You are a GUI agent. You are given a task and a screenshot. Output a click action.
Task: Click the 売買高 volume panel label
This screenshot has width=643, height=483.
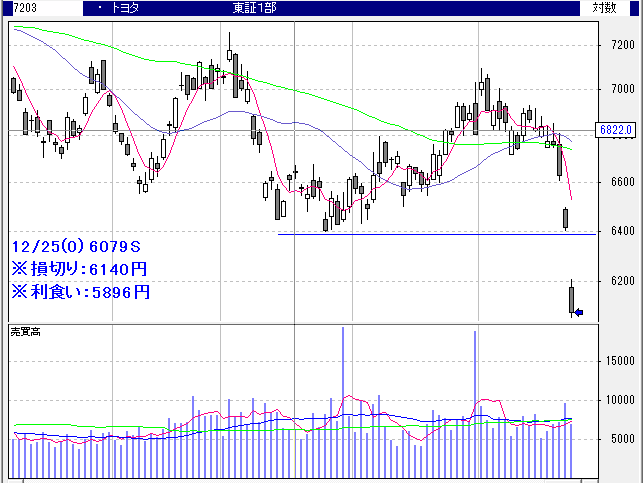point(25,330)
